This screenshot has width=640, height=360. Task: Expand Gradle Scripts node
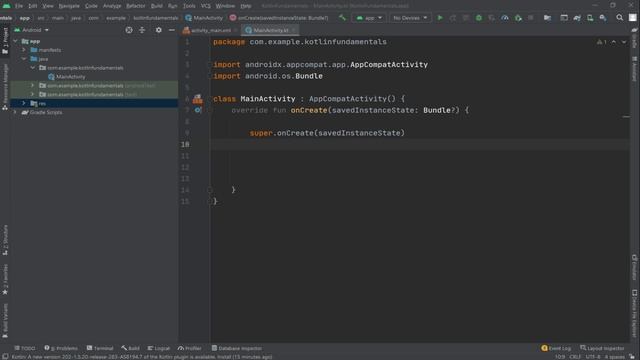pyautogui.click(x=16, y=112)
